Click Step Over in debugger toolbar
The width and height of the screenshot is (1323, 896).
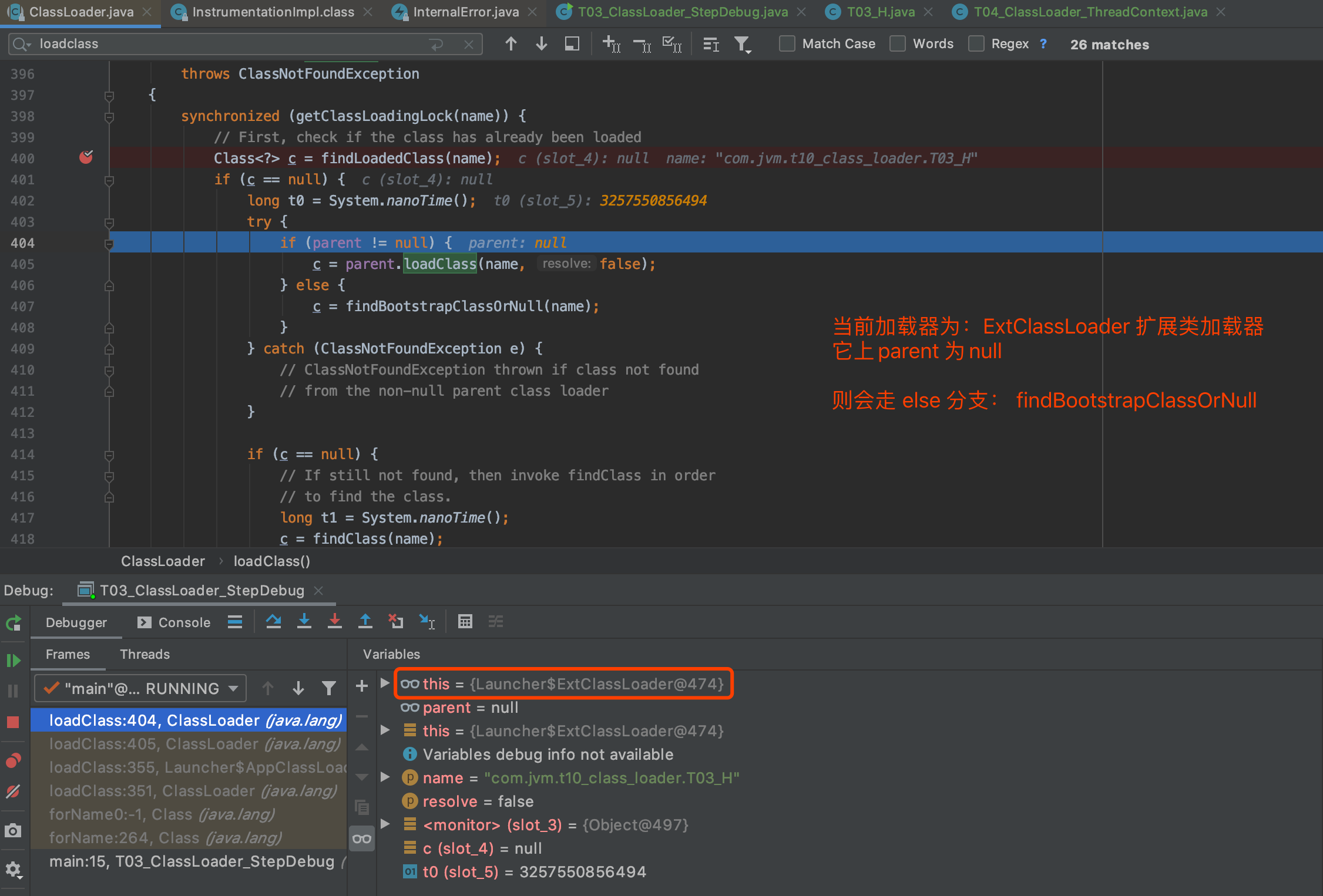click(x=273, y=621)
